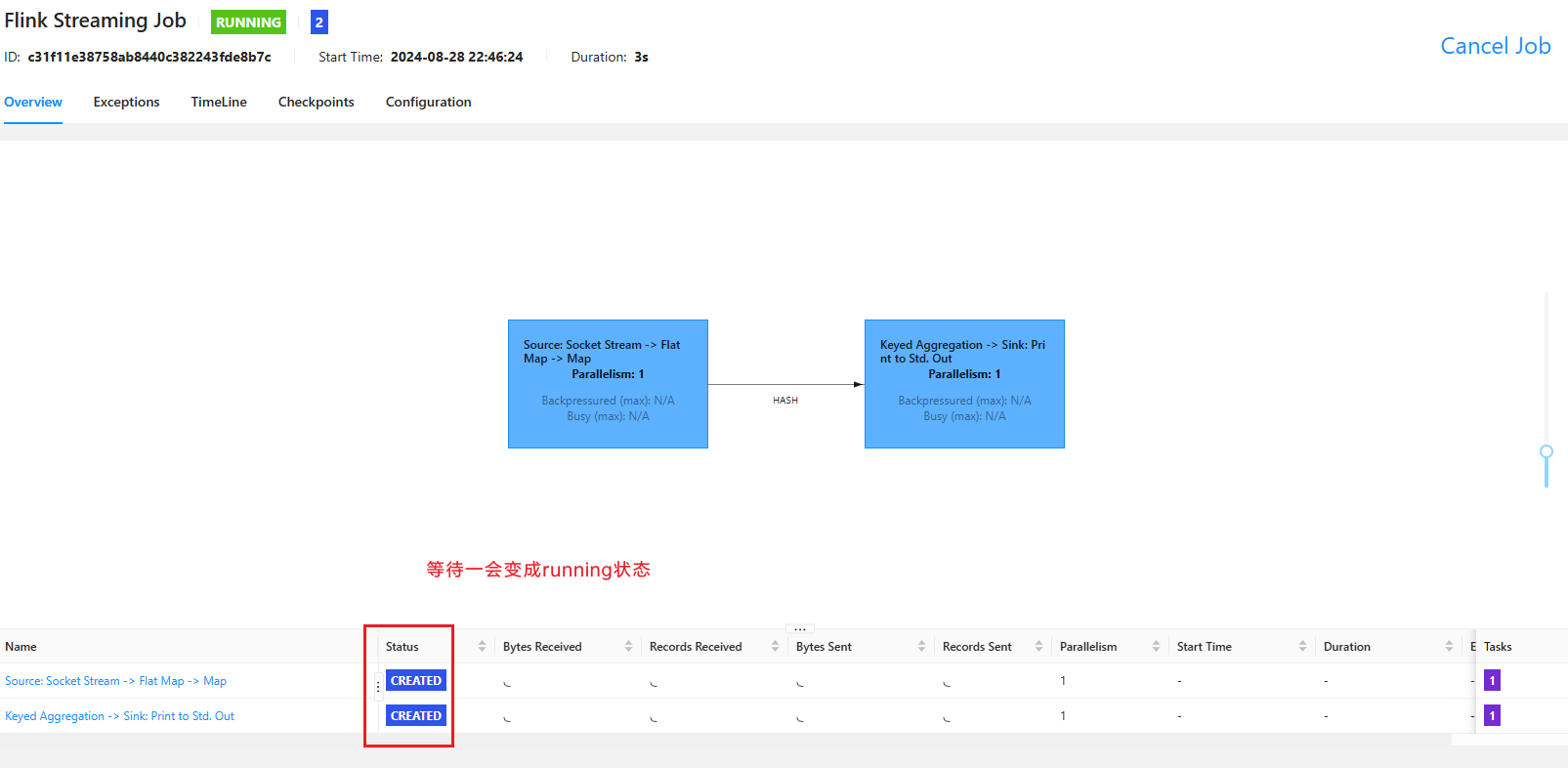Click the sort arrows beside Records Sent
Viewport: 1568px width, 768px height.
(1038, 646)
